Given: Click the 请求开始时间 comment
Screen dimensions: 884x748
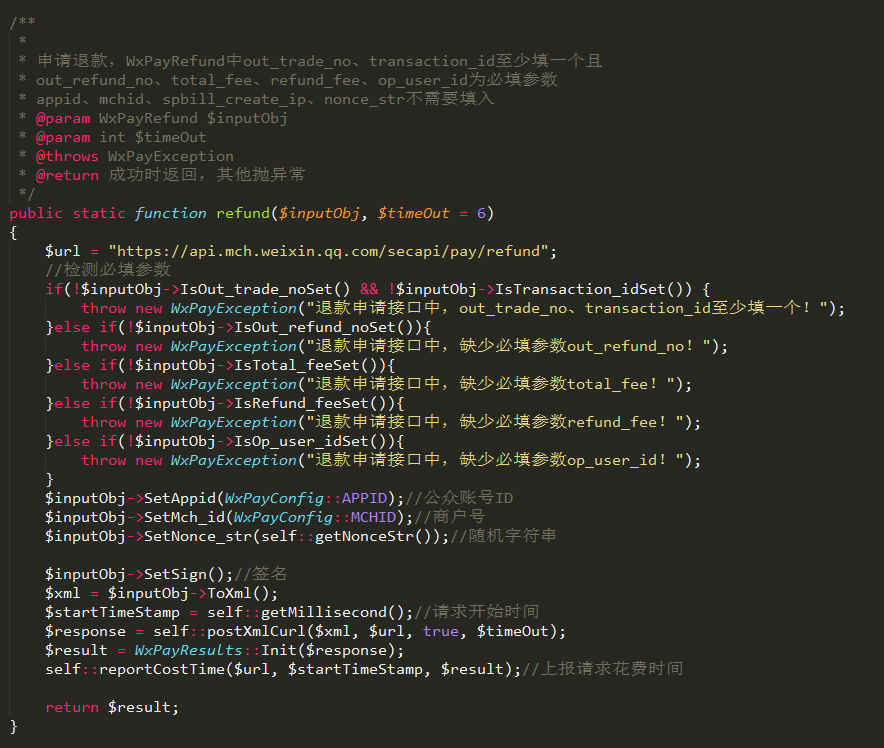Looking at the screenshot, I should (x=476, y=613).
